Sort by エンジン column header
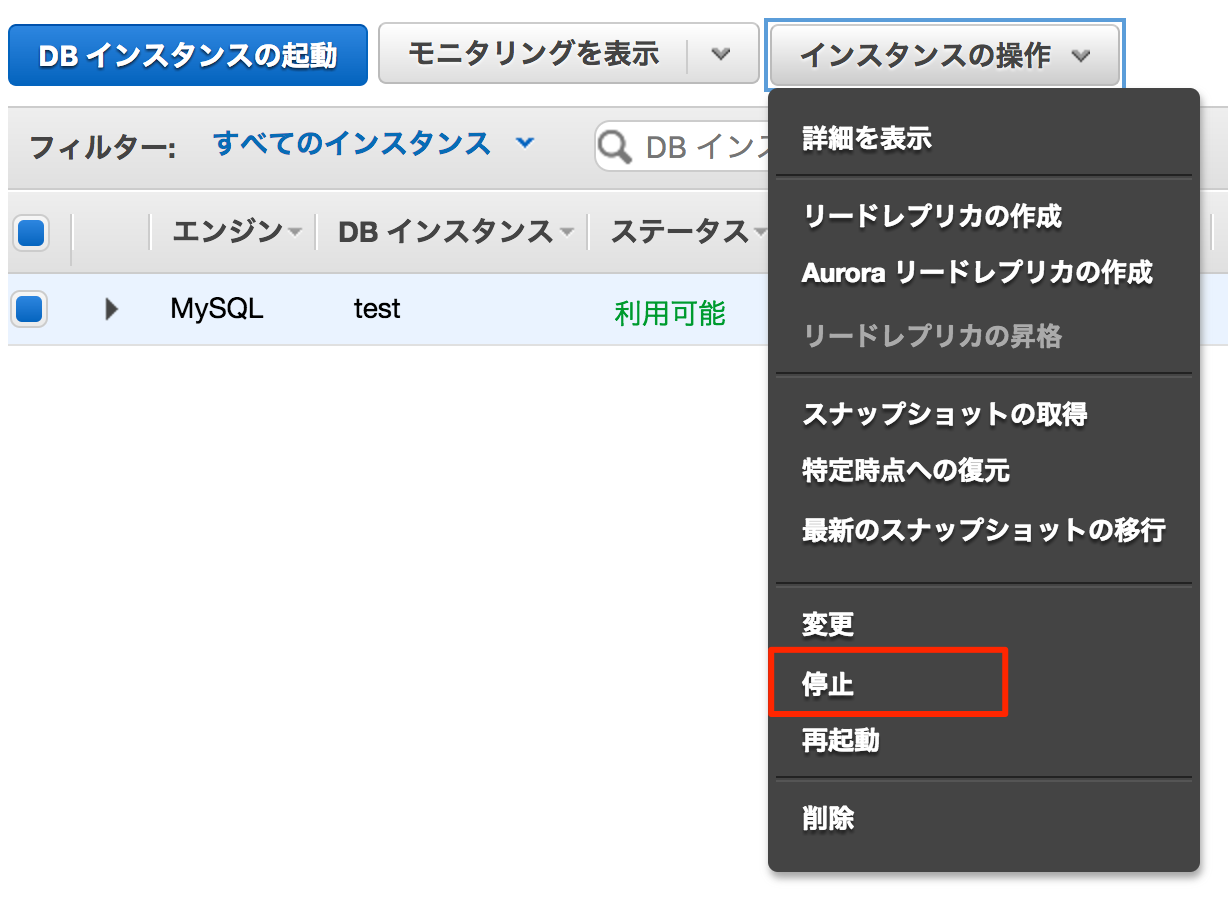The width and height of the screenshot is (1228, 906). (x=236, y=232)
